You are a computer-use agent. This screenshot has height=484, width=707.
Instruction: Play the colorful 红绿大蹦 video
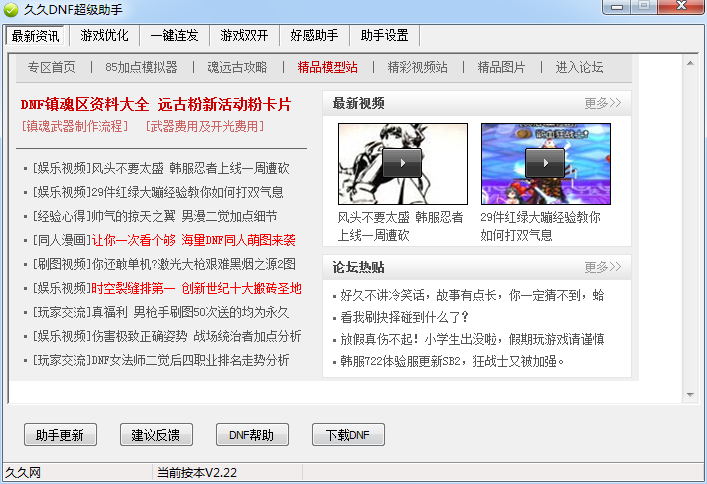pyautogui.click(x=546, y=164)
